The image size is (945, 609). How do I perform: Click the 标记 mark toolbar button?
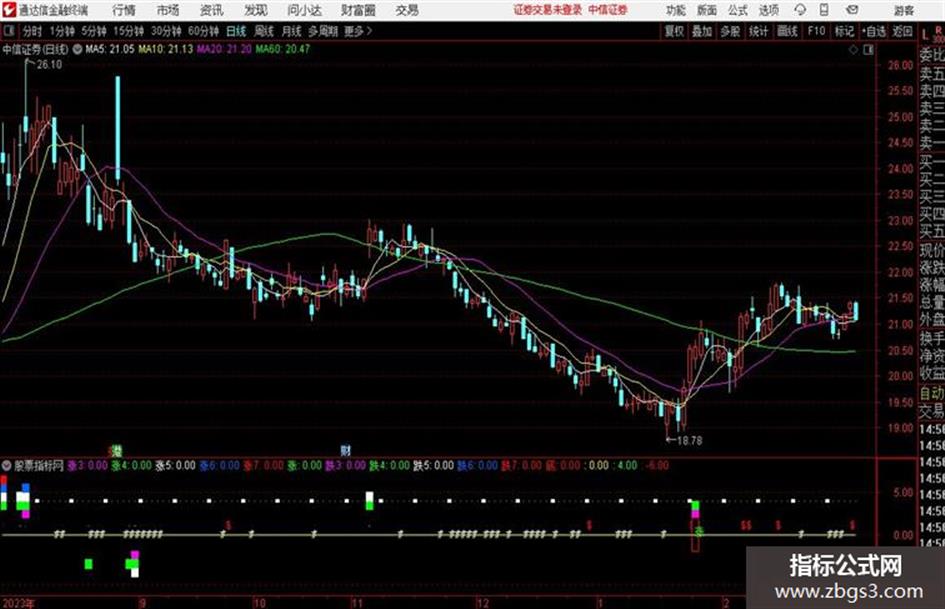[844, 31]
